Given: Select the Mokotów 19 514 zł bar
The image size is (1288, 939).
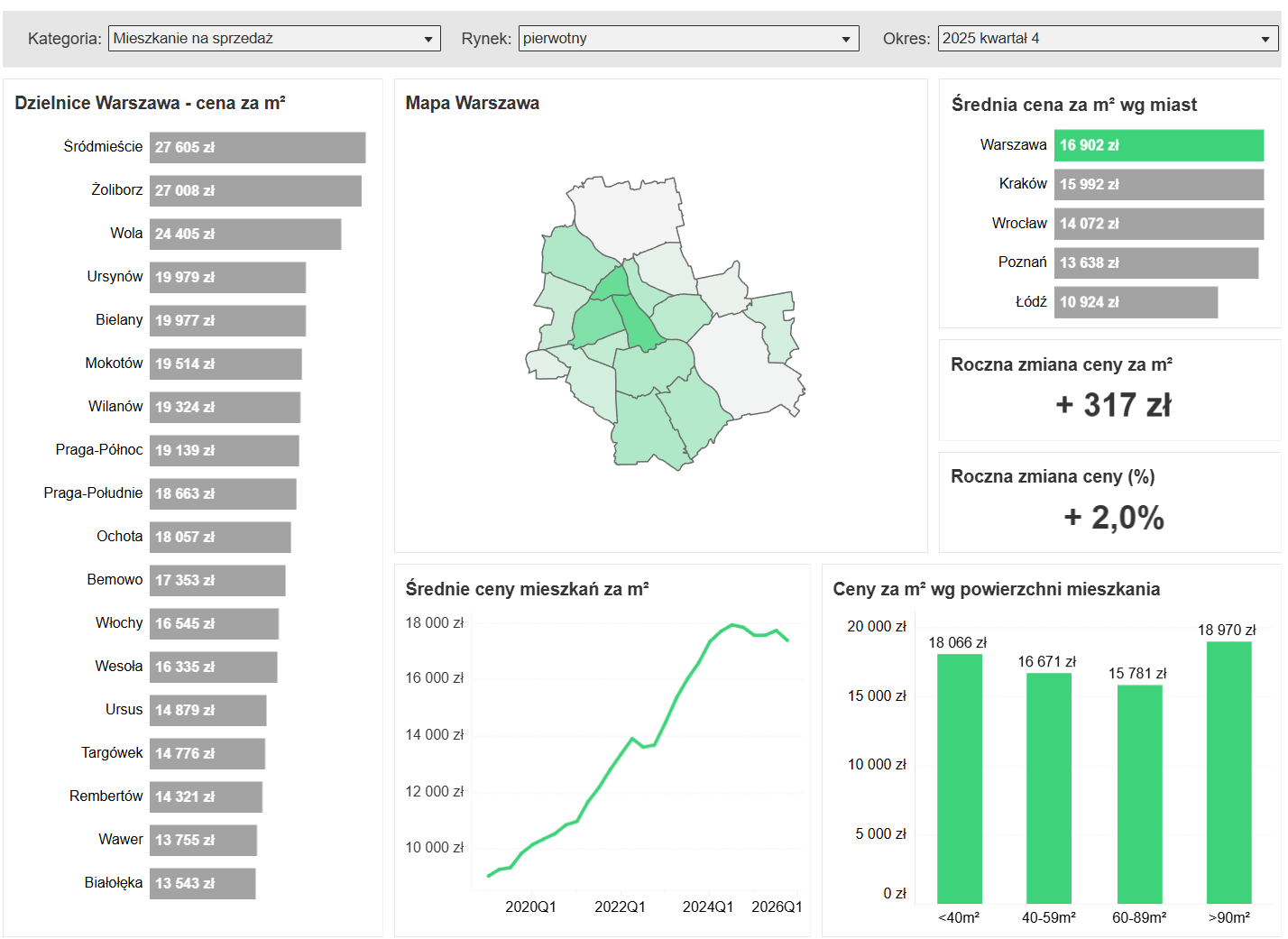Looking at the screenshot, I should coord(225,364).
